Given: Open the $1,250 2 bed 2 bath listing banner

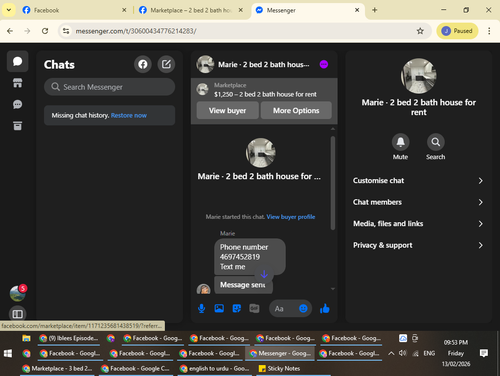Looking at the screenshot, I should pyautogui.click(x=264, y=90).
